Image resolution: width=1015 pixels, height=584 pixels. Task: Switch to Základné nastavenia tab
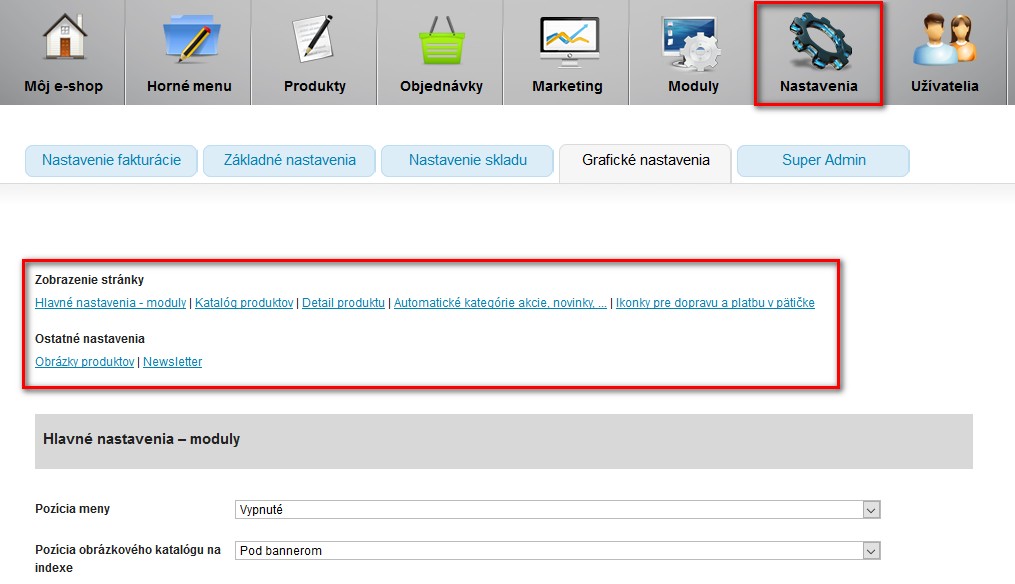(x=289, y=160)
